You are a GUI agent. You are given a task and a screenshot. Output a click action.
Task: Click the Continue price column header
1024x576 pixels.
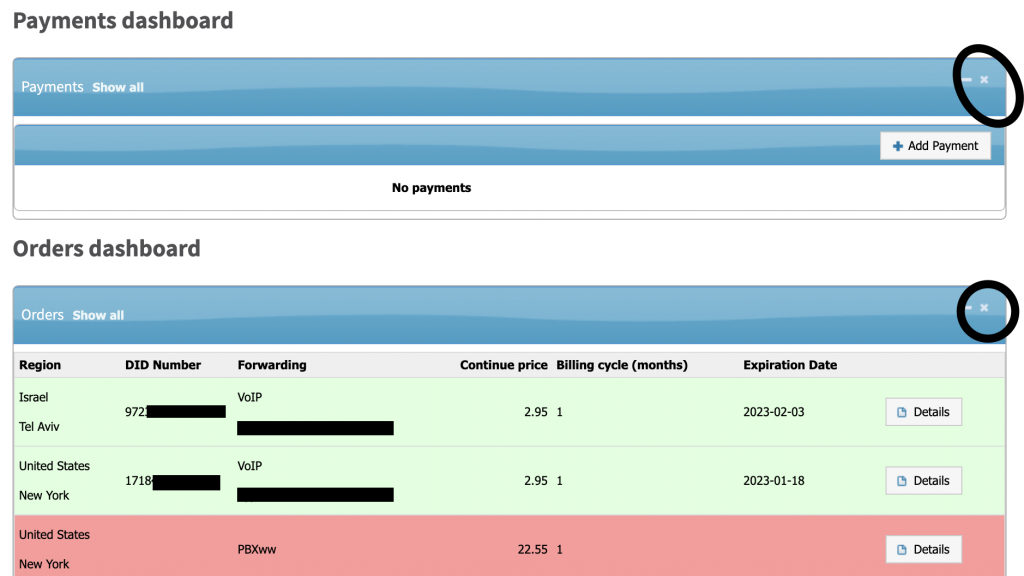(x=504, y=365)
